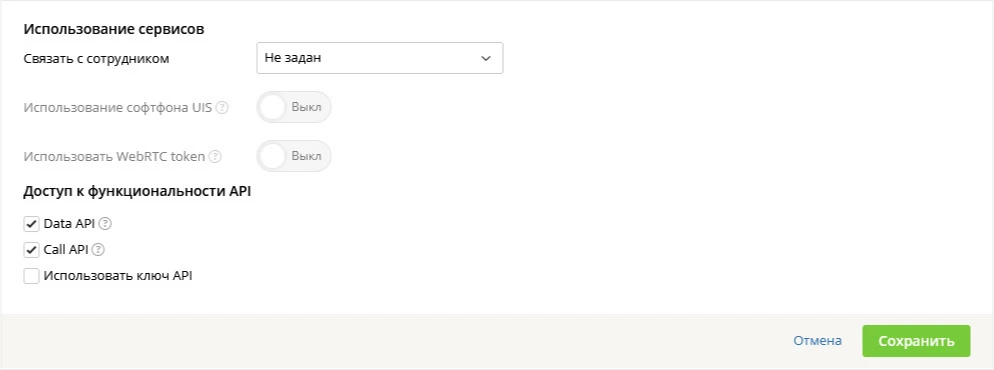Enable the Использование софтфона UIS switch
994x370 pixels.
coord(294,107)
